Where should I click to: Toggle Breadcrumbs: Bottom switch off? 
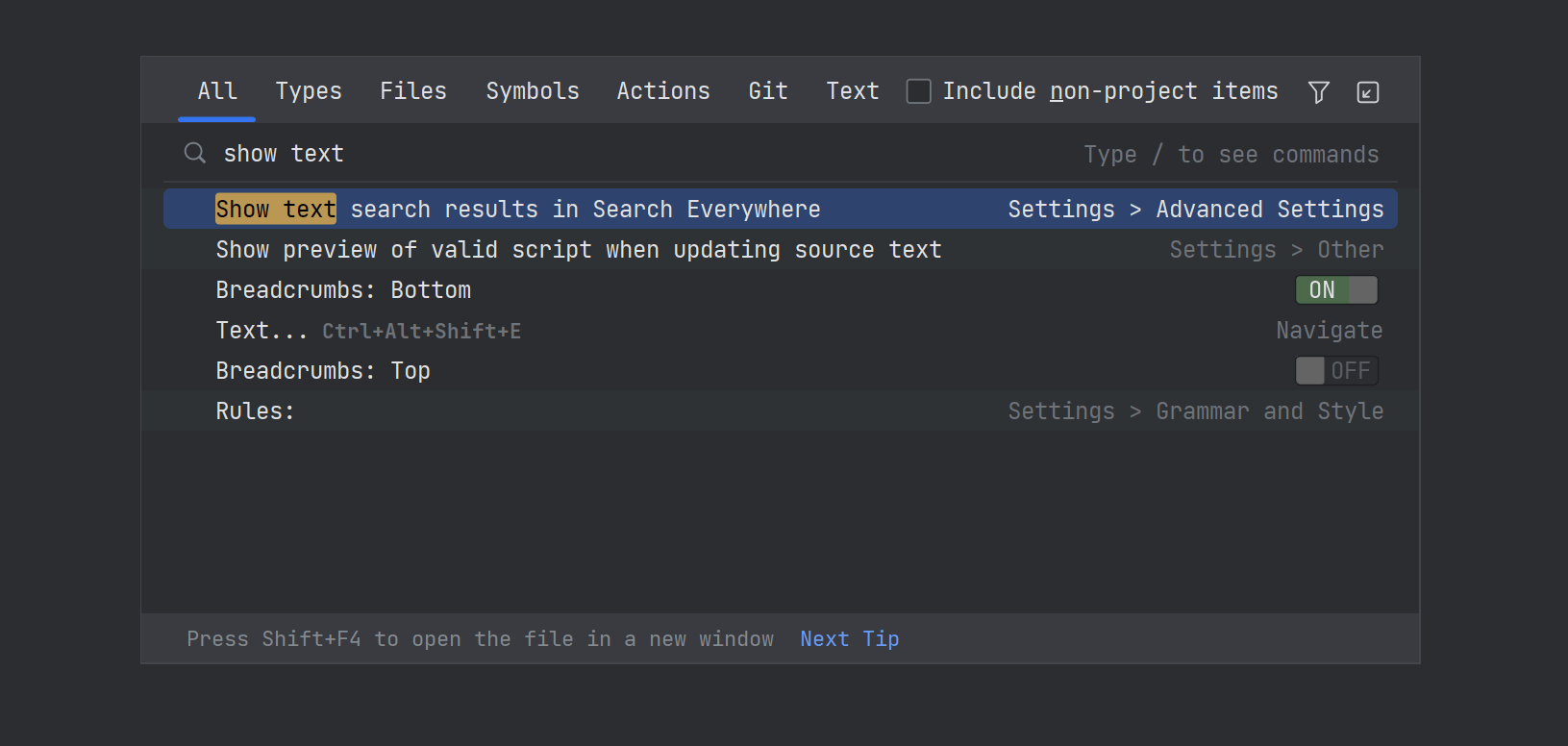point(1336,290)
